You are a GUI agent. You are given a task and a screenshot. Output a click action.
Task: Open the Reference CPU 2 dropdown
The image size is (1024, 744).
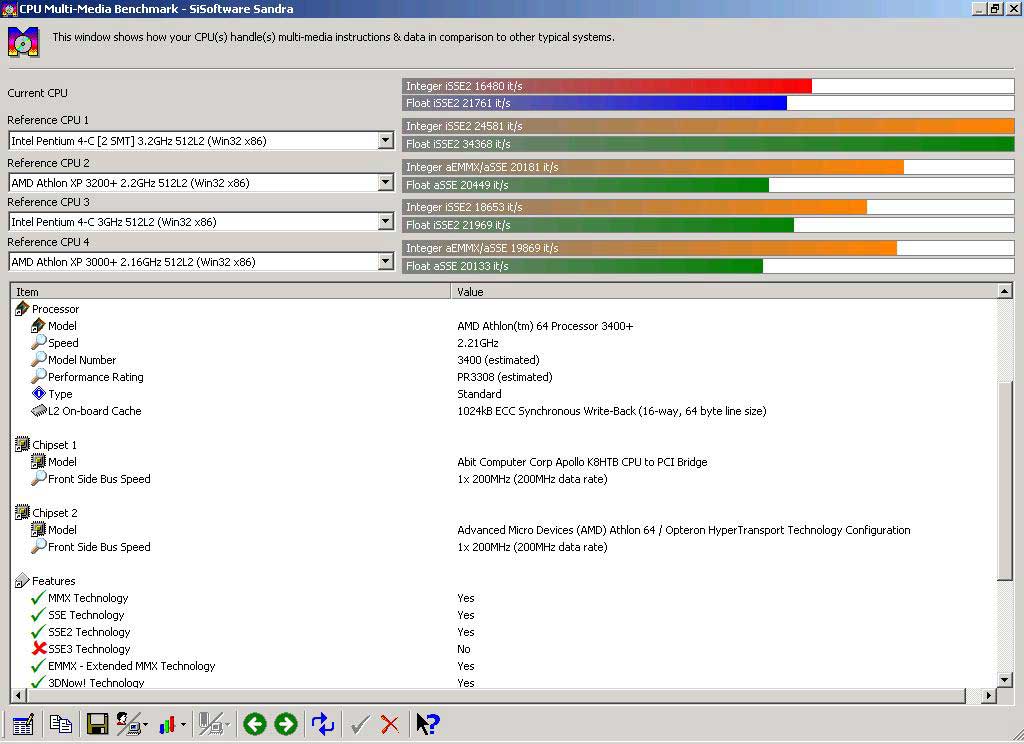(385, 182)
